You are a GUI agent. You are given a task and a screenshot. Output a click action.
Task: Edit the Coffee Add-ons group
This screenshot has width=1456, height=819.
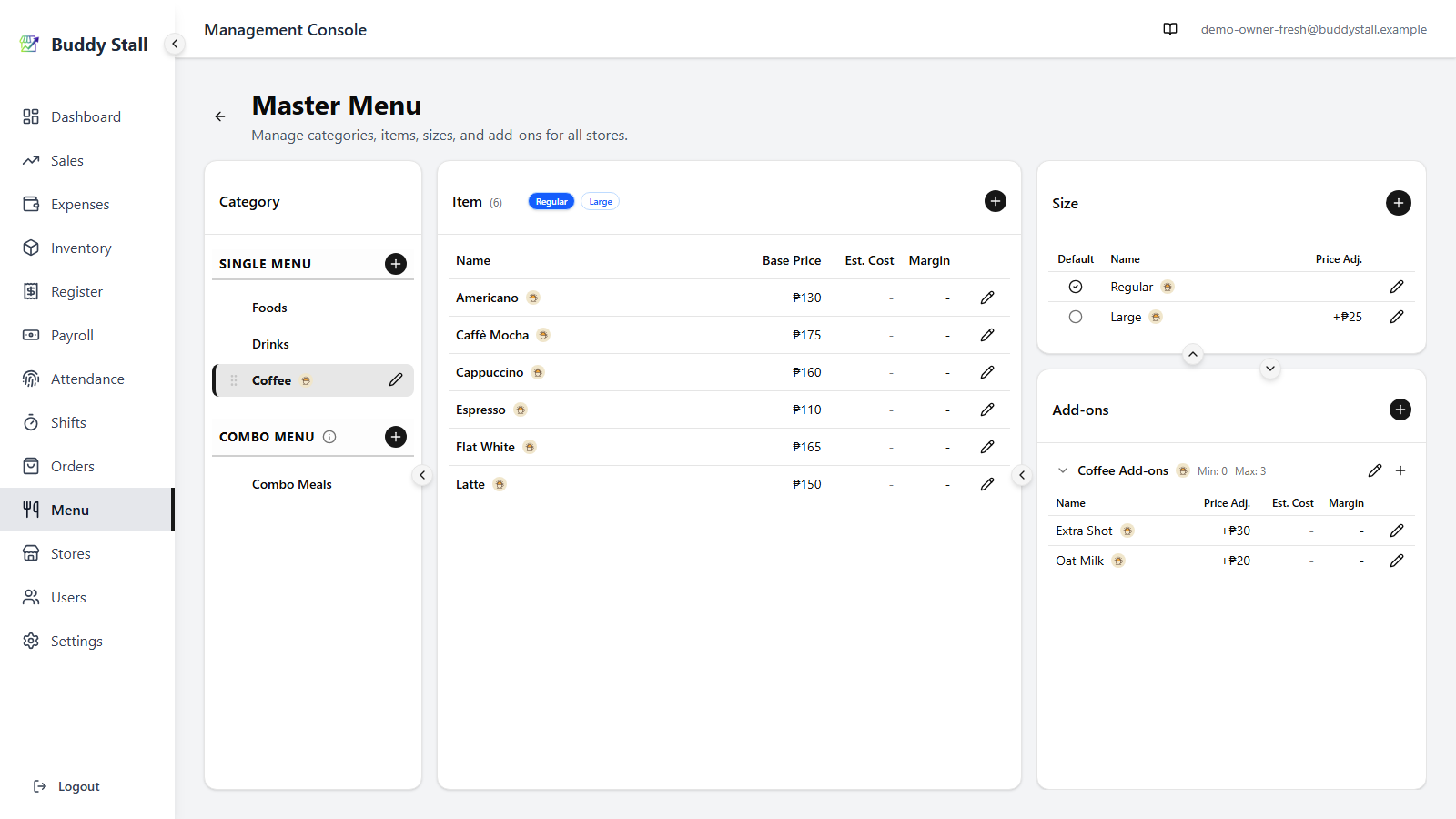(x=1375, y=470)
